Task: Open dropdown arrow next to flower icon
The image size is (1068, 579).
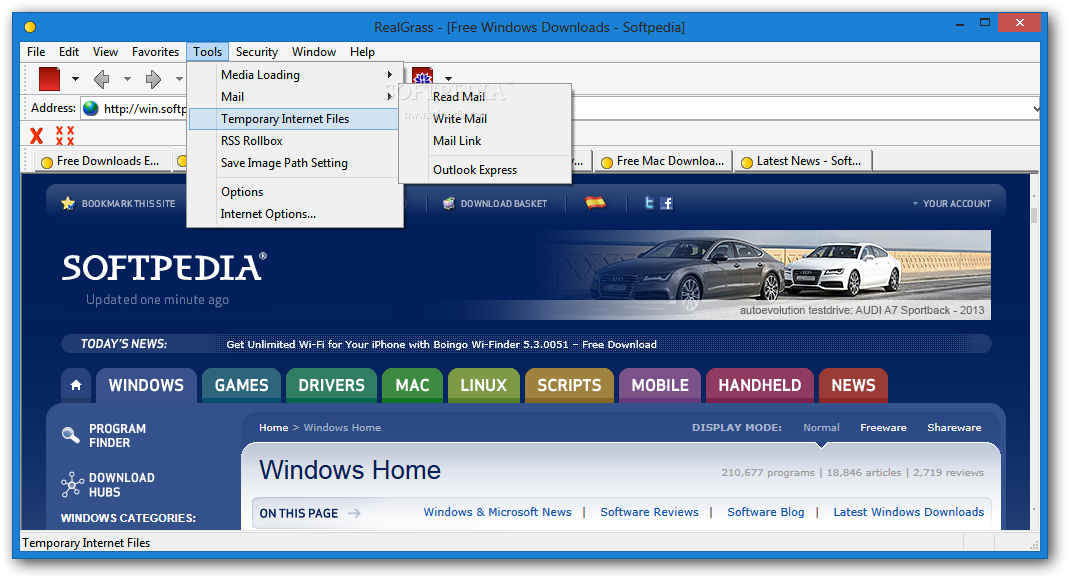Action: click(x=448, y=78)
